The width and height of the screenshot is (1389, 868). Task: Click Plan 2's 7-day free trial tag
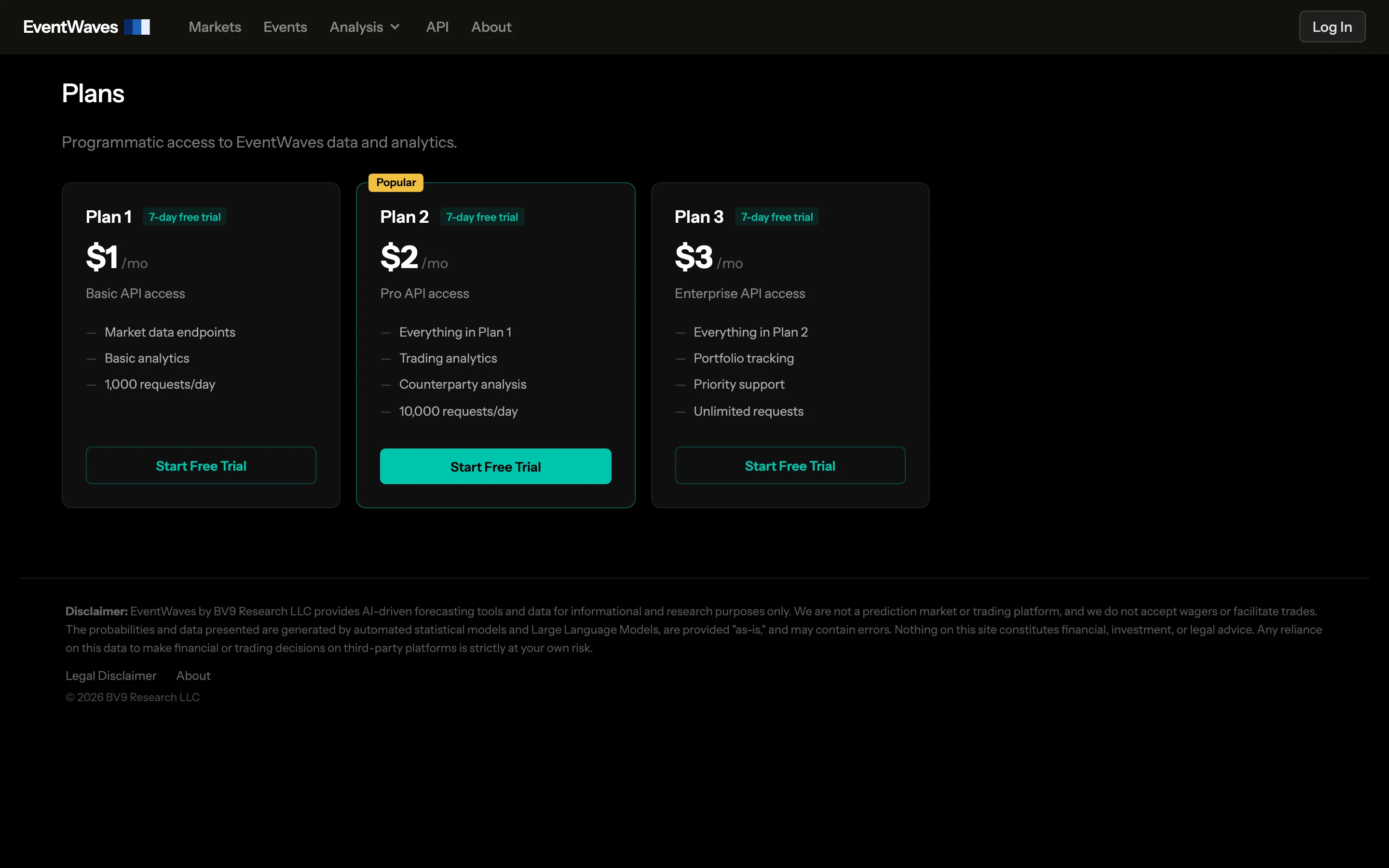click(482, 217)
